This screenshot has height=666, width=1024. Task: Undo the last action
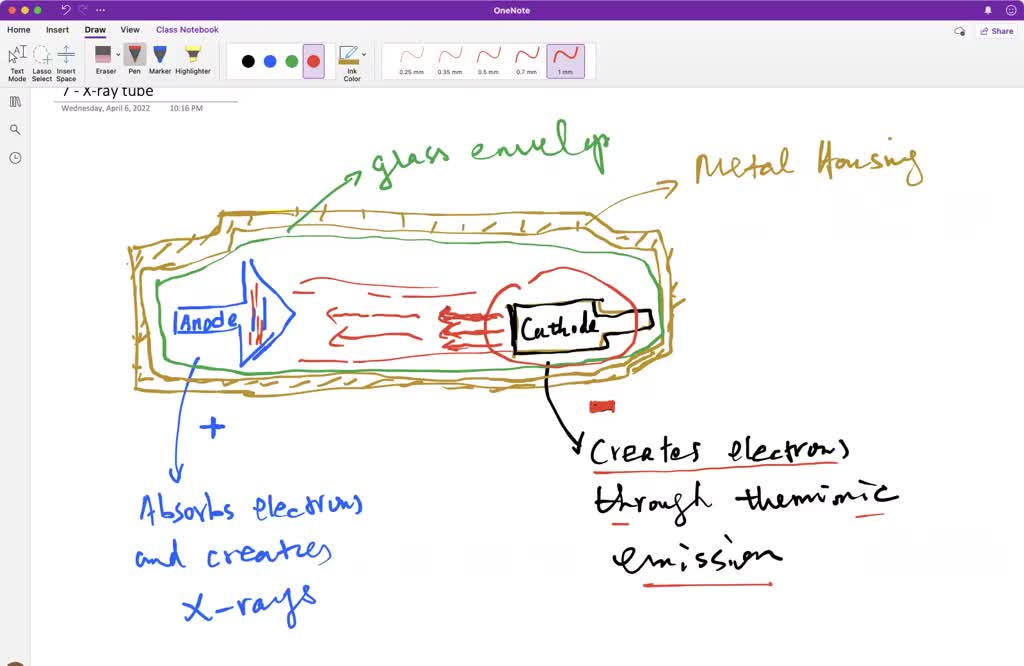pyautogui.click(x=65, y=10)
